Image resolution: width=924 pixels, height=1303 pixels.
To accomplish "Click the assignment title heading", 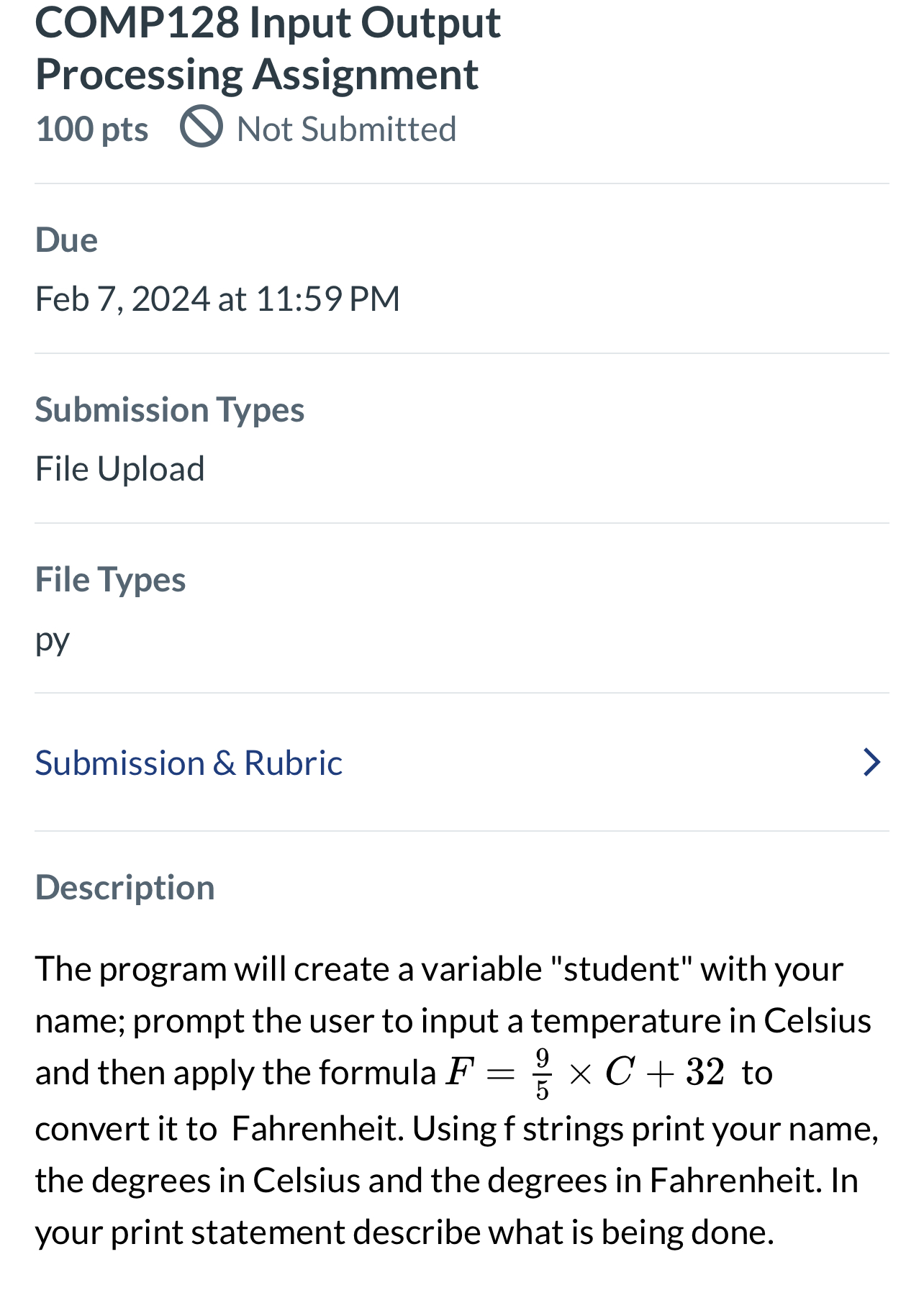I will pyautogui.click(x=257, y=47).
